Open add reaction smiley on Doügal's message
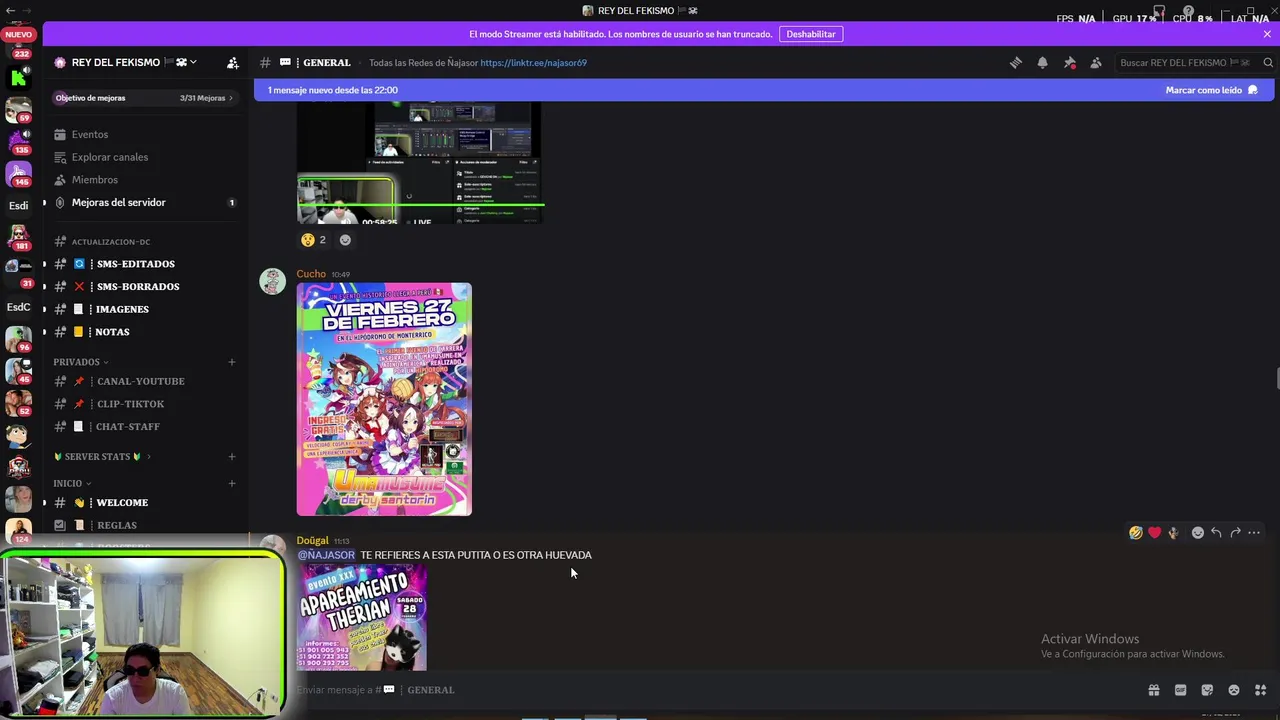Image resolution: width=1280 pixels, height=720 pixels. [x=1198, y=533]
